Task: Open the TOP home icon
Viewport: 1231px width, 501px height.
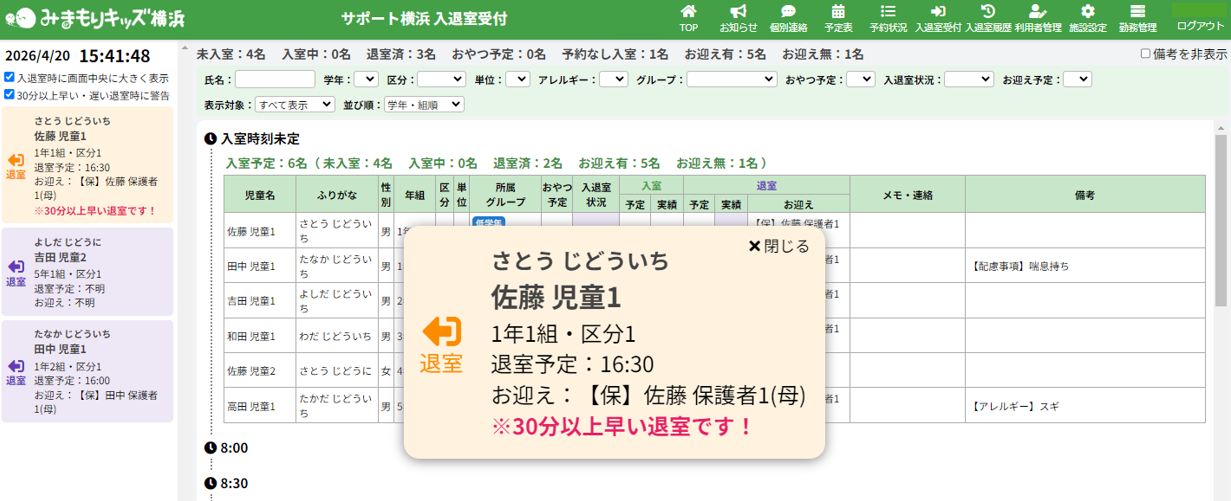Action: pos(688,18)
